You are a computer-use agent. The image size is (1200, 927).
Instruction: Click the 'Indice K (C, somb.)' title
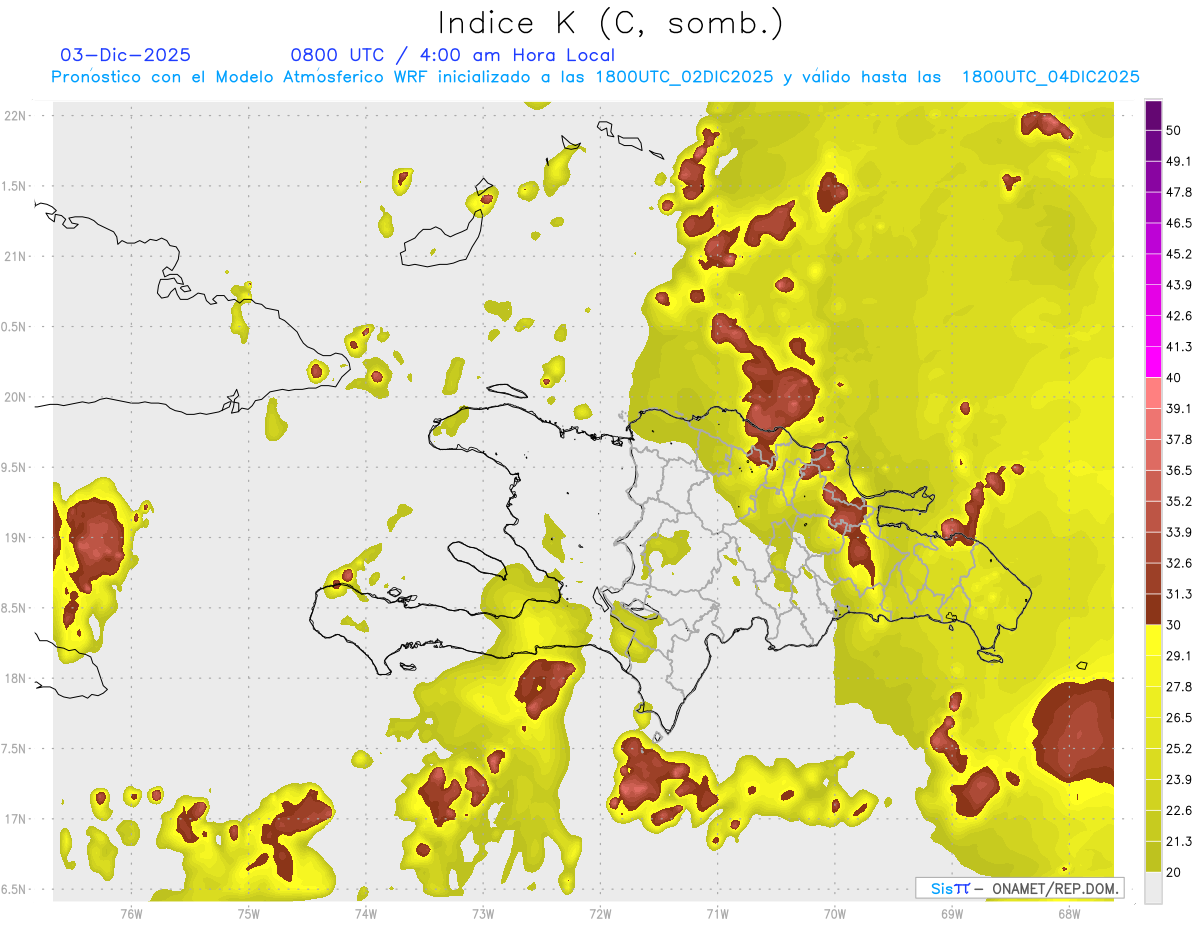610,23
